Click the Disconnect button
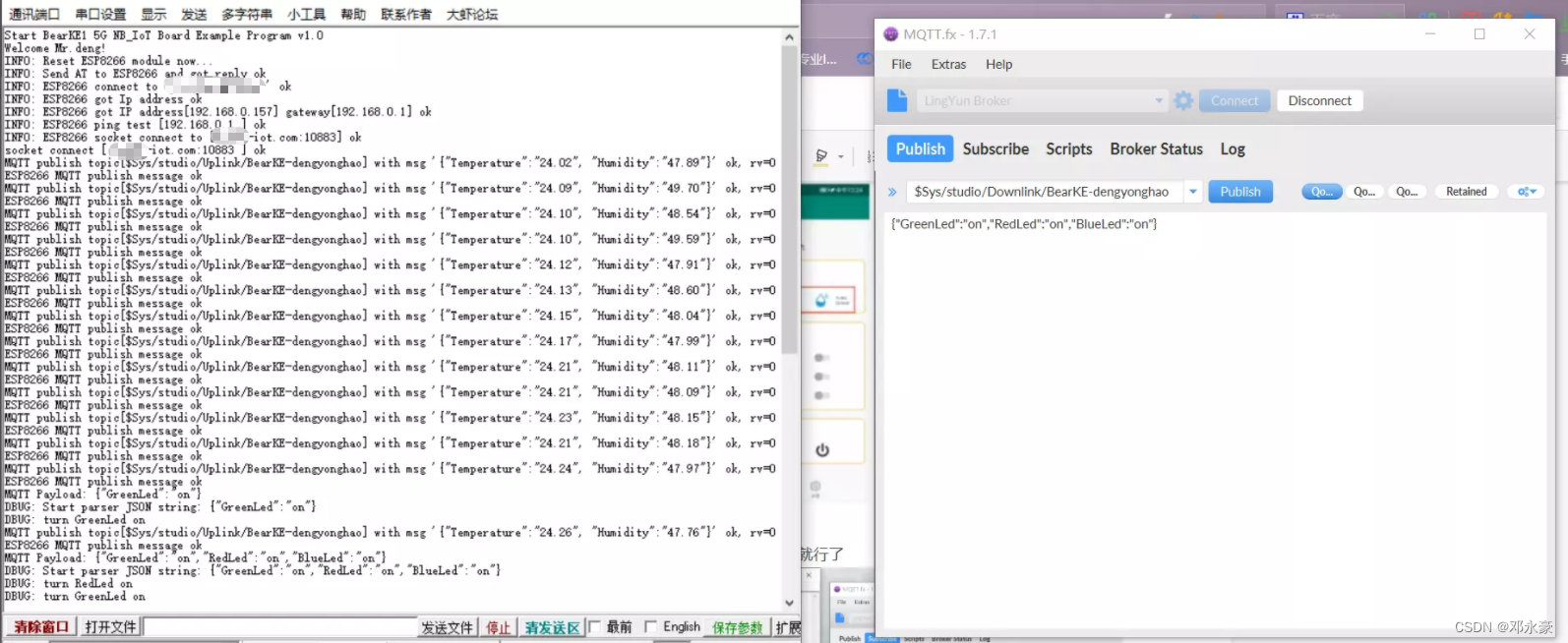1568x643 pixels. [1319, 100]
